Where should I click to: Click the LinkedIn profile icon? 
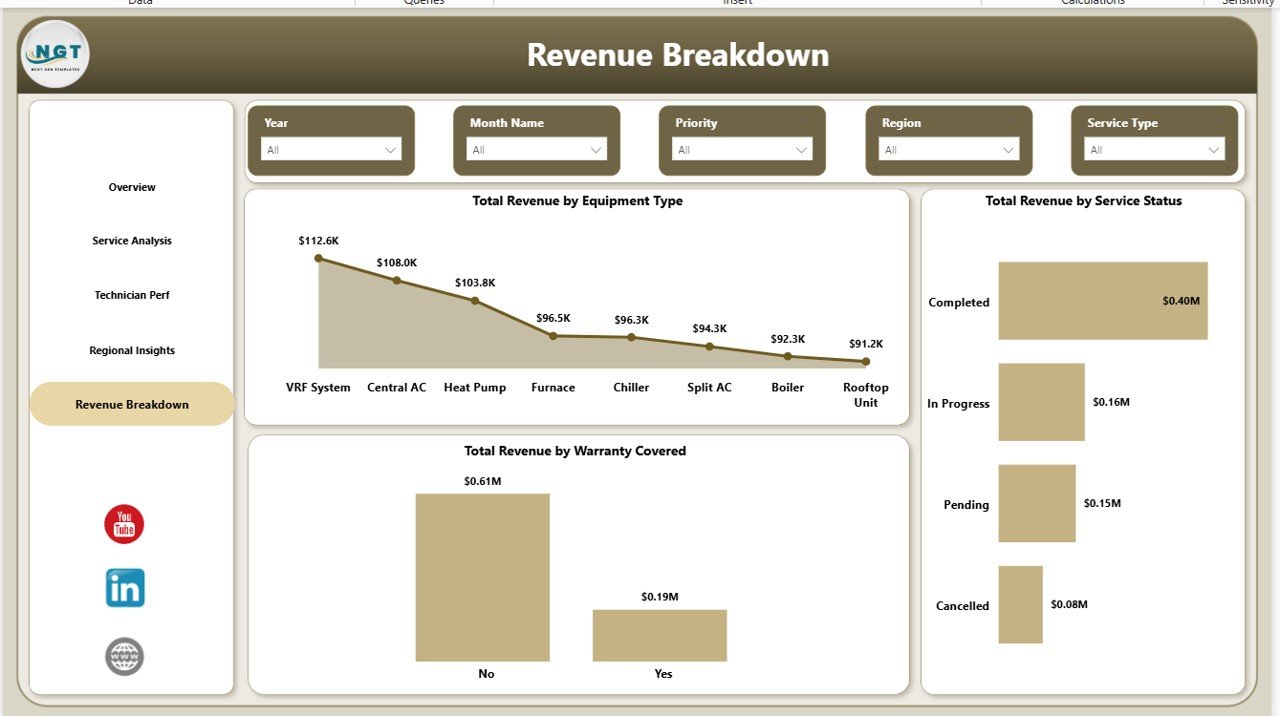pos(124,588)
